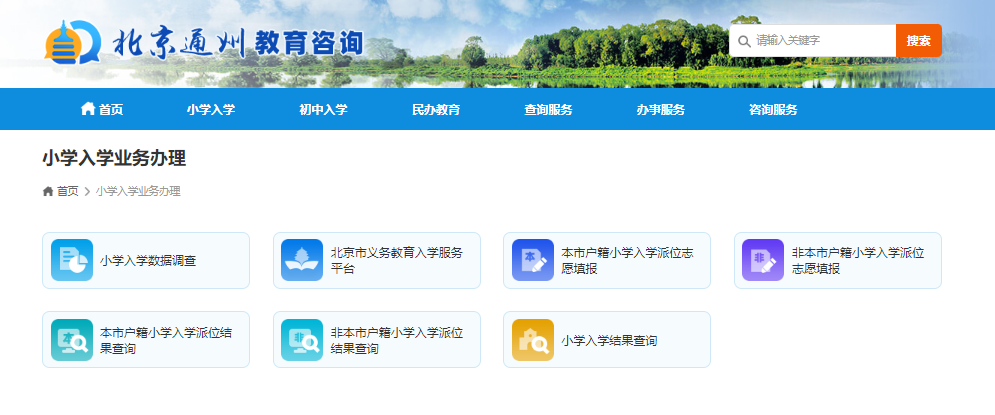This screenshot has height=415, width=995.
Task: Open the 咨询服务 menu
Action: tap(773, 109)
